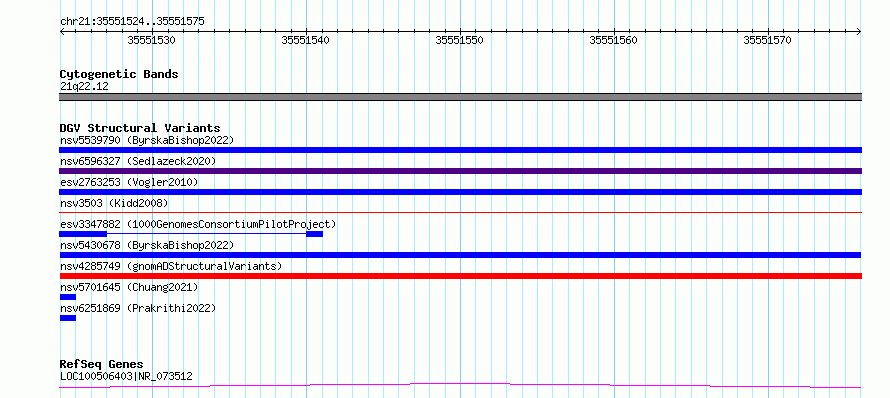Click the Cytogenetic Bands track title
Viewport: 890px width, 398px height.
click(x=119, y=74)
